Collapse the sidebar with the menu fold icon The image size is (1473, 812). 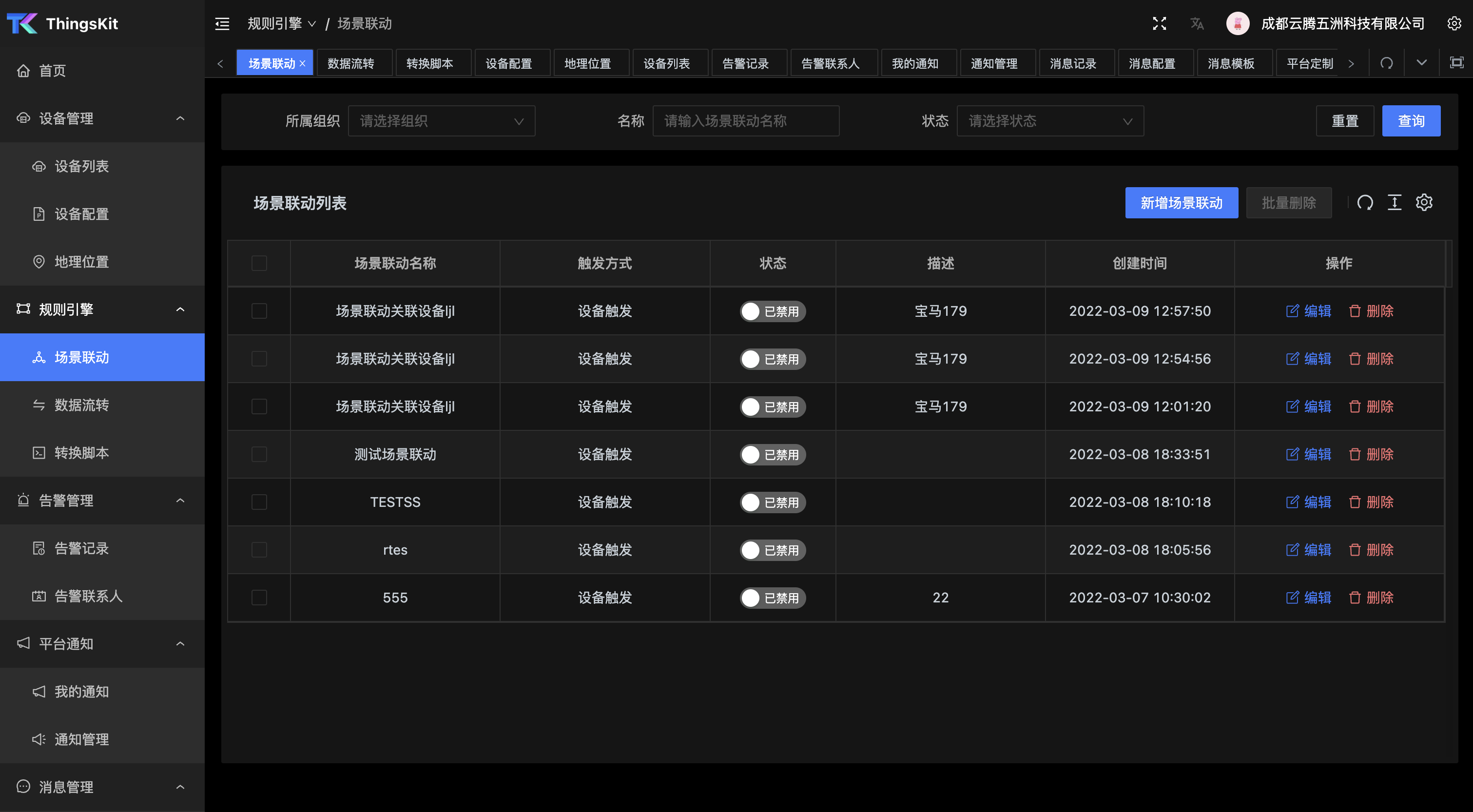[x=222, y=23]
